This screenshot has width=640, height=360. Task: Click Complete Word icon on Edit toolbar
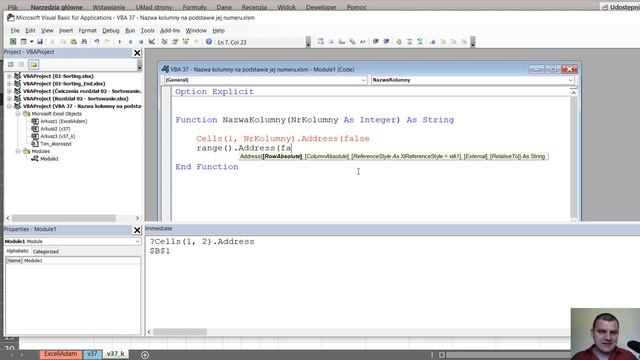[362, 42]
